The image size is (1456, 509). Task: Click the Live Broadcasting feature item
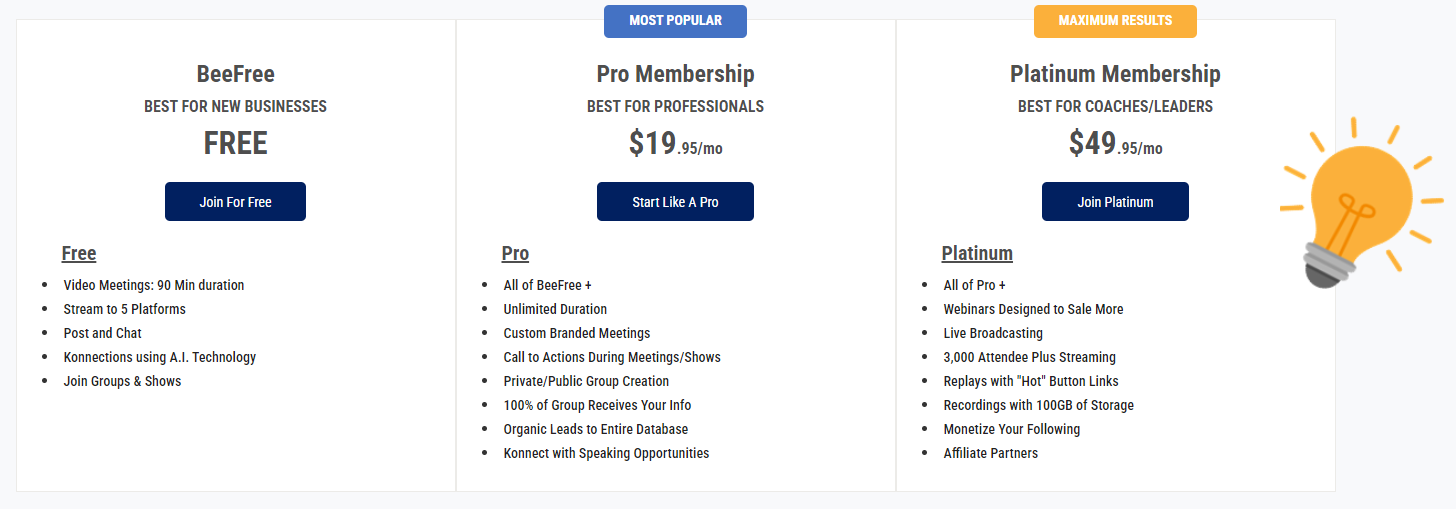pos(993,333)
